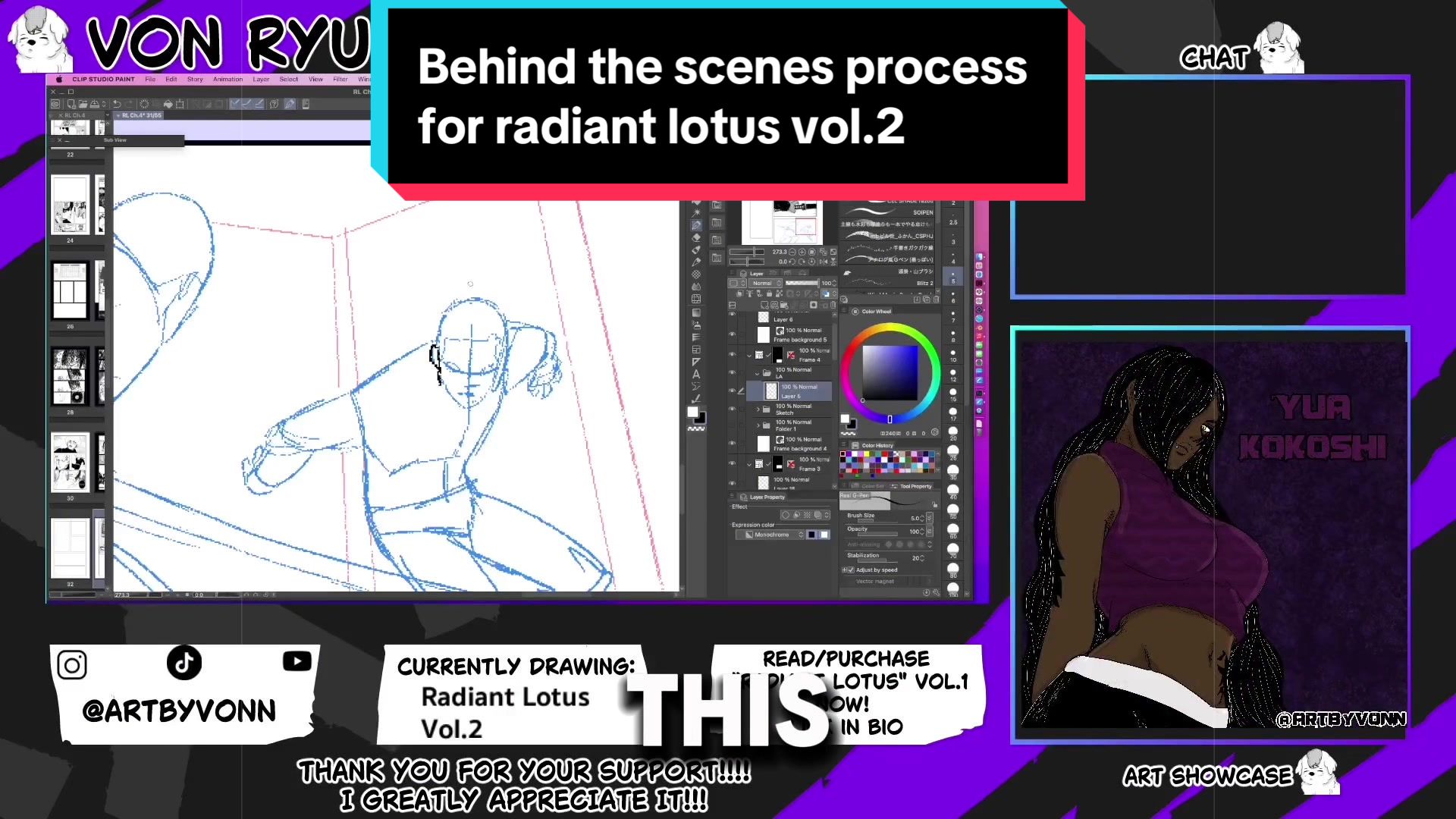Viewport: 1456px width, 819px height.
Task: Select the Pen tool in the tool palette
Action: pyautogui.click(x=696, y=225)
